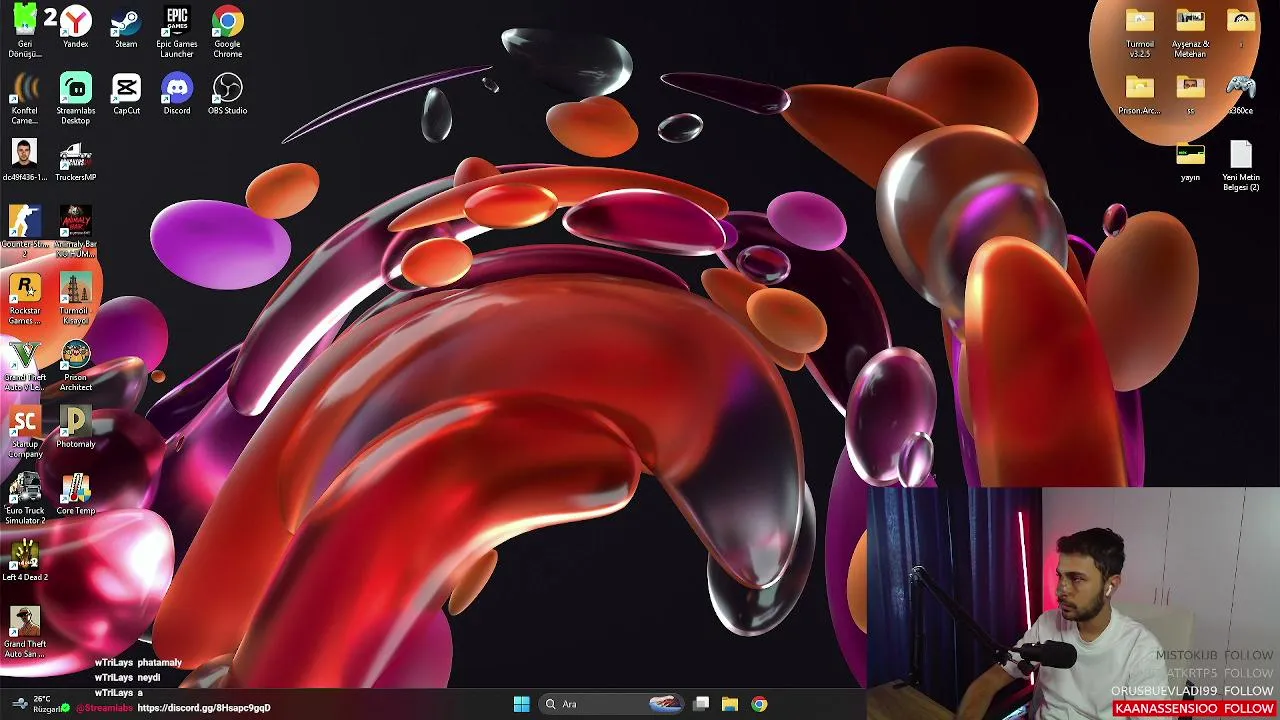Image resolution: width=1280 pixels, height=720 pixels.
Task: Launch Epic Games Launcher from desktop
Action: point(177,30)
